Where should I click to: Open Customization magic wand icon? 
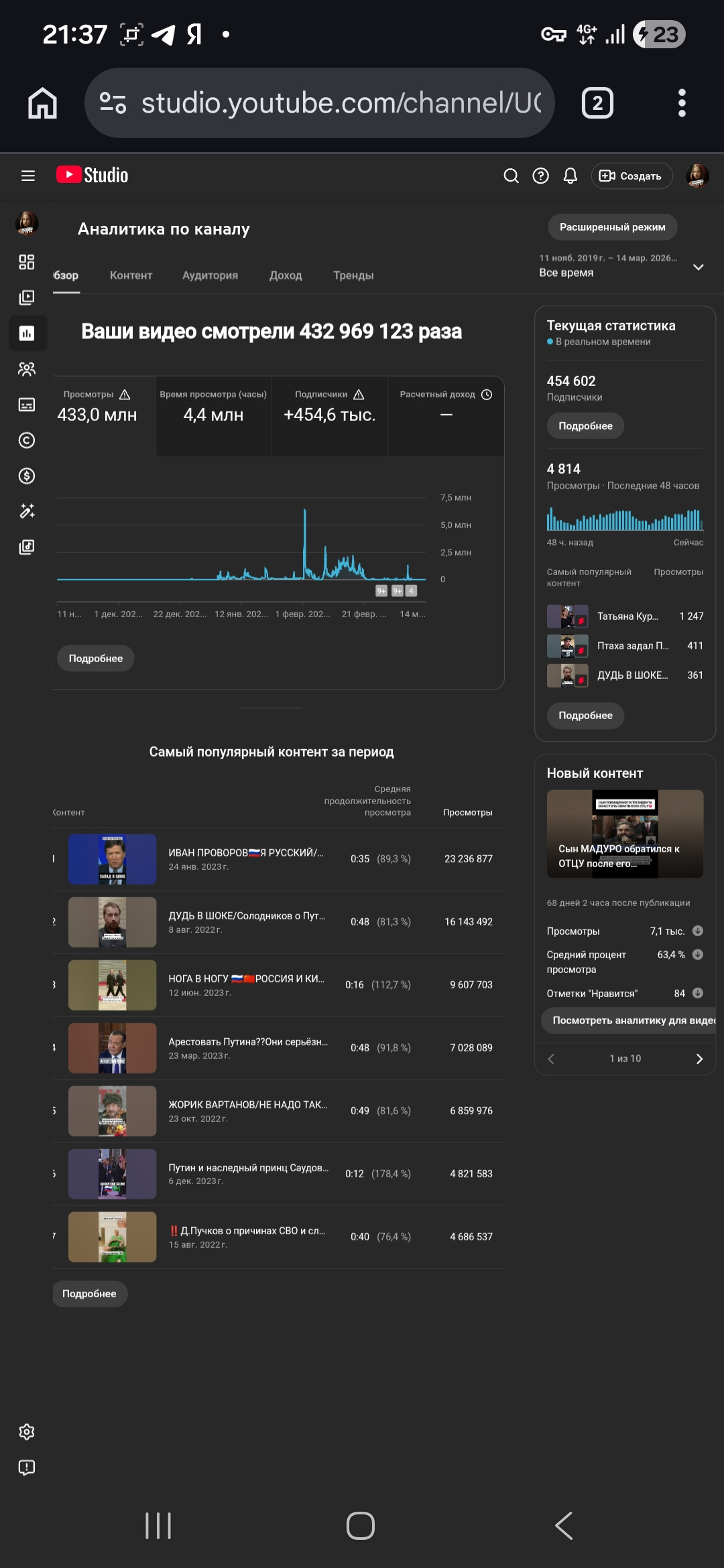click(27, 511)
